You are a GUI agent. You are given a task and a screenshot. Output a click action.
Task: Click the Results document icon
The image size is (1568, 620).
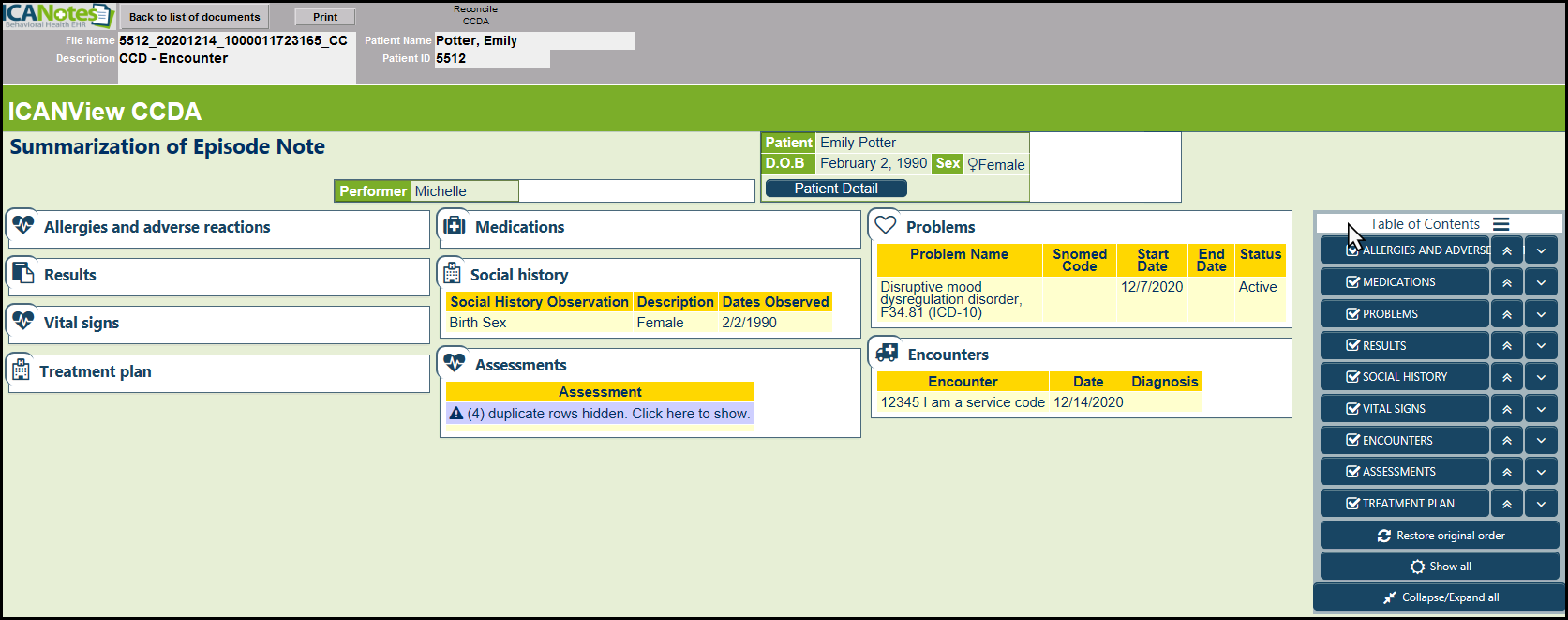pyautogui.click(x=23, y=274)
